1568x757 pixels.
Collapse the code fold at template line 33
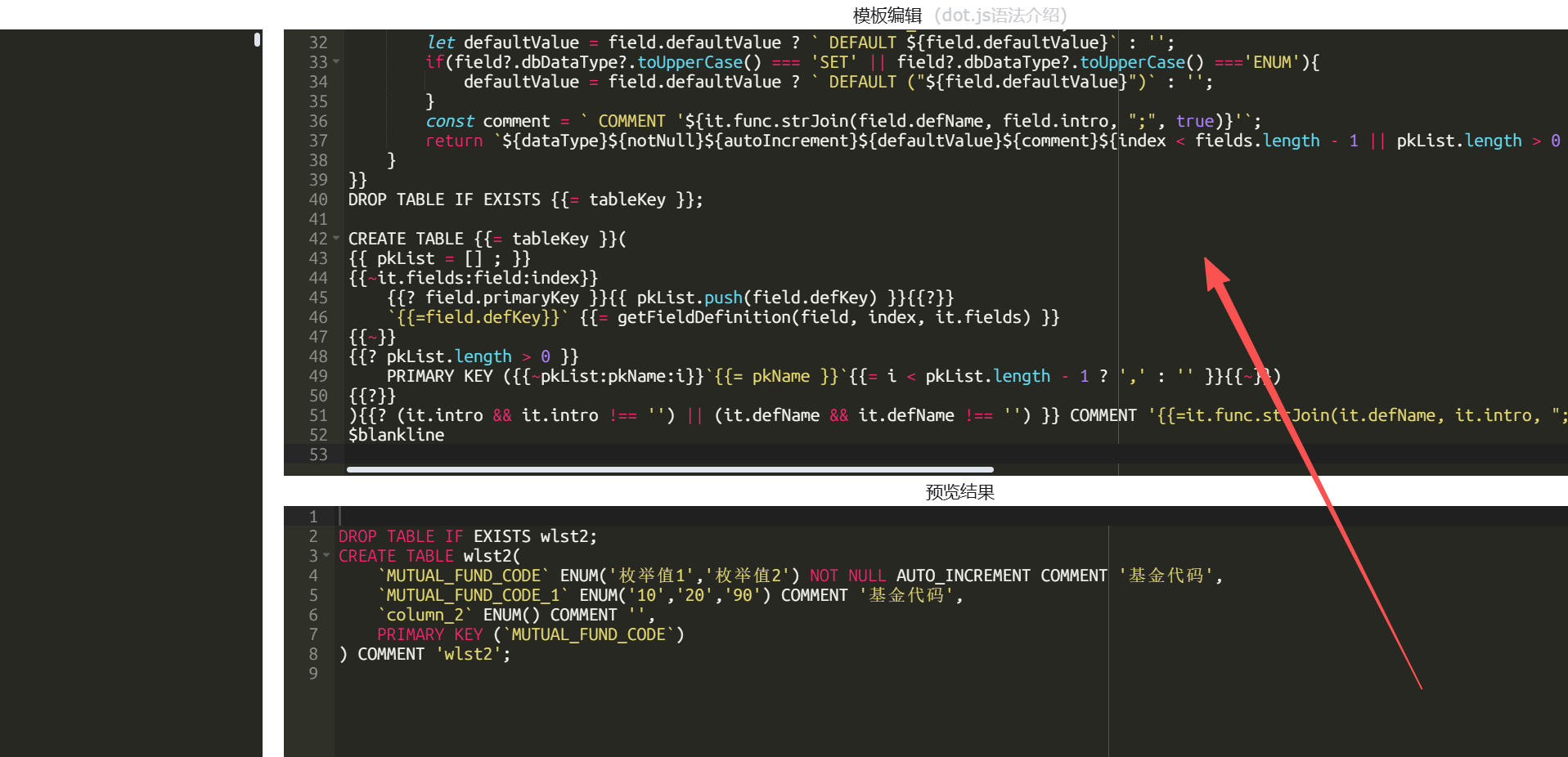tap(336, 62)
